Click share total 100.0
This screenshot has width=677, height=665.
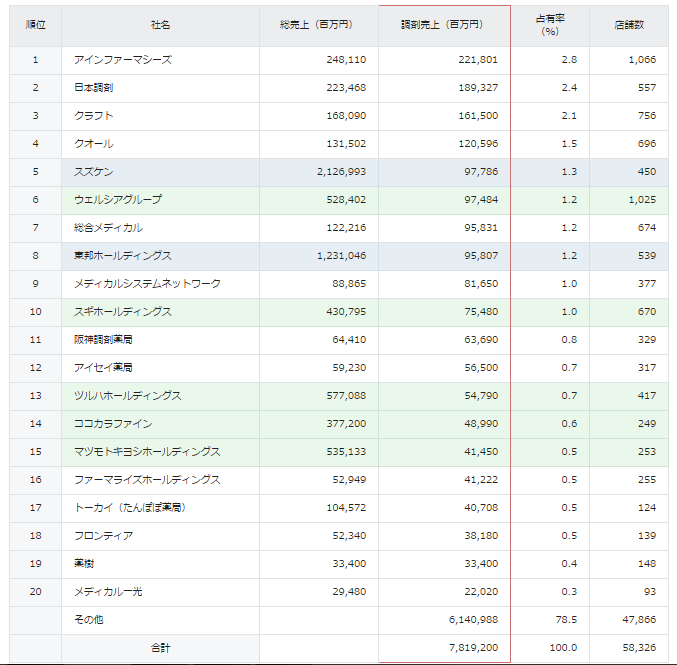(x=563, y=648)
